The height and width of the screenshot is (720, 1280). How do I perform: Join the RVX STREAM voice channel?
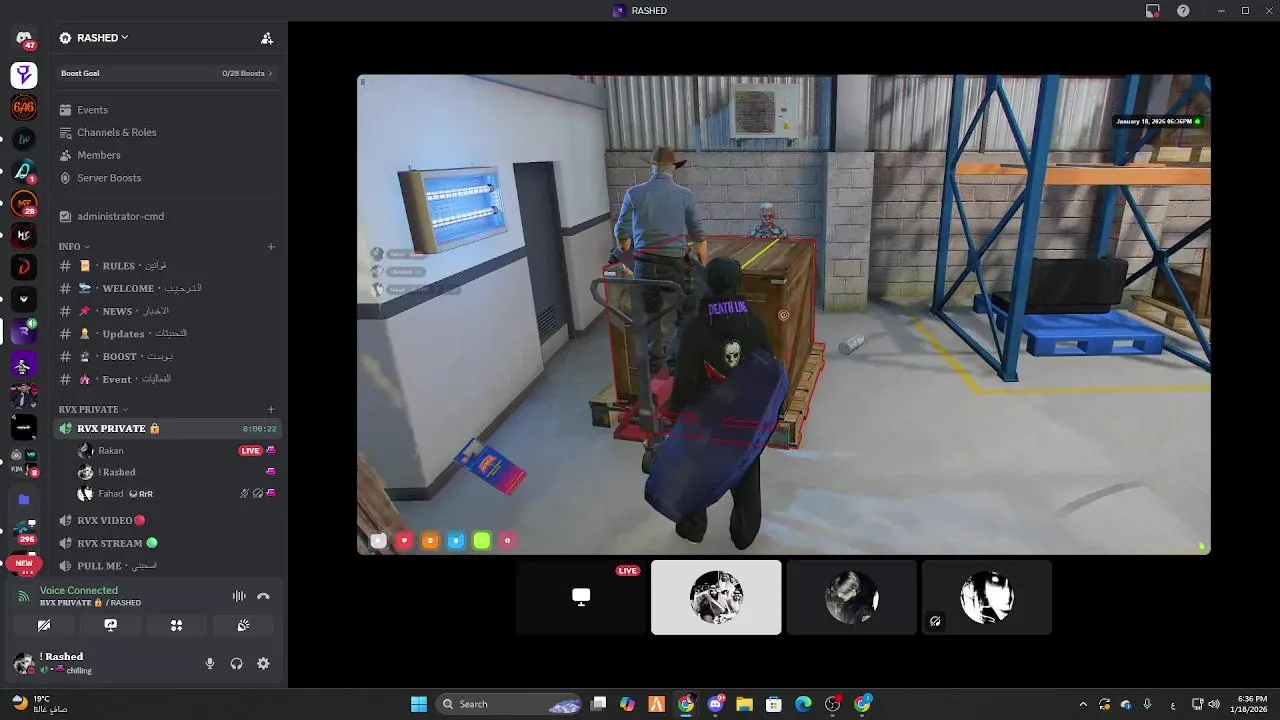click(167, 543)
